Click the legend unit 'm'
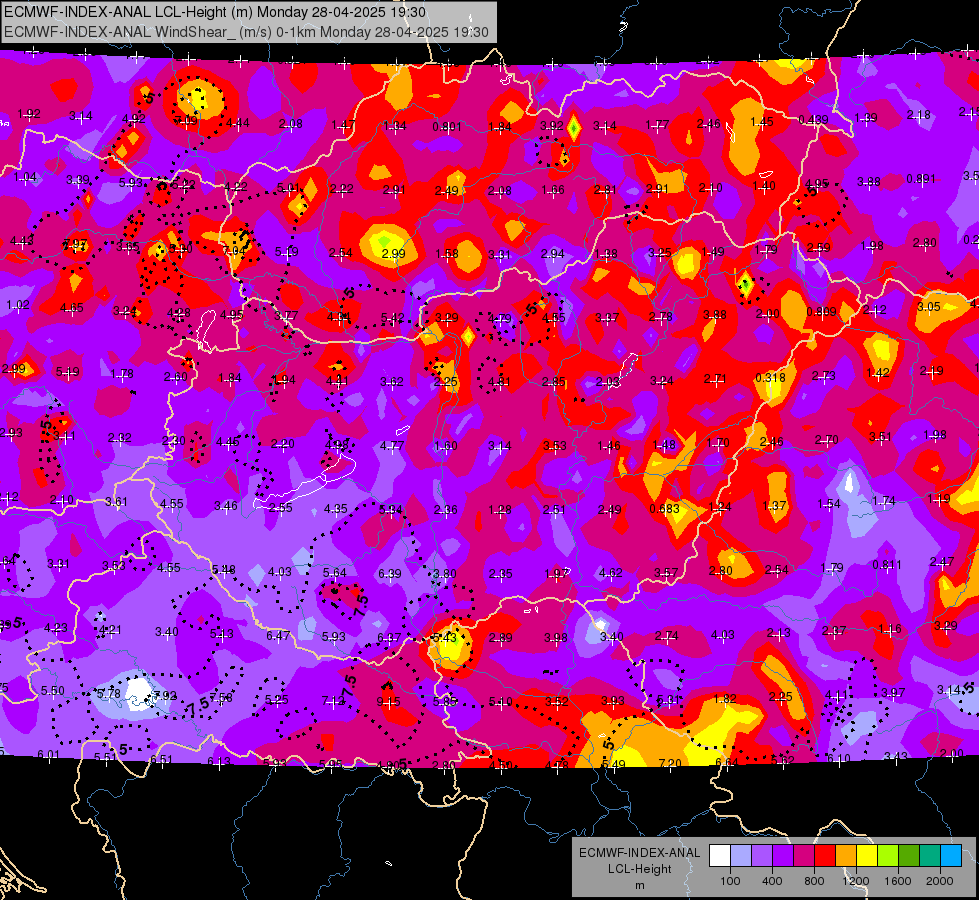The image size is (979, 900). [639, 886]
